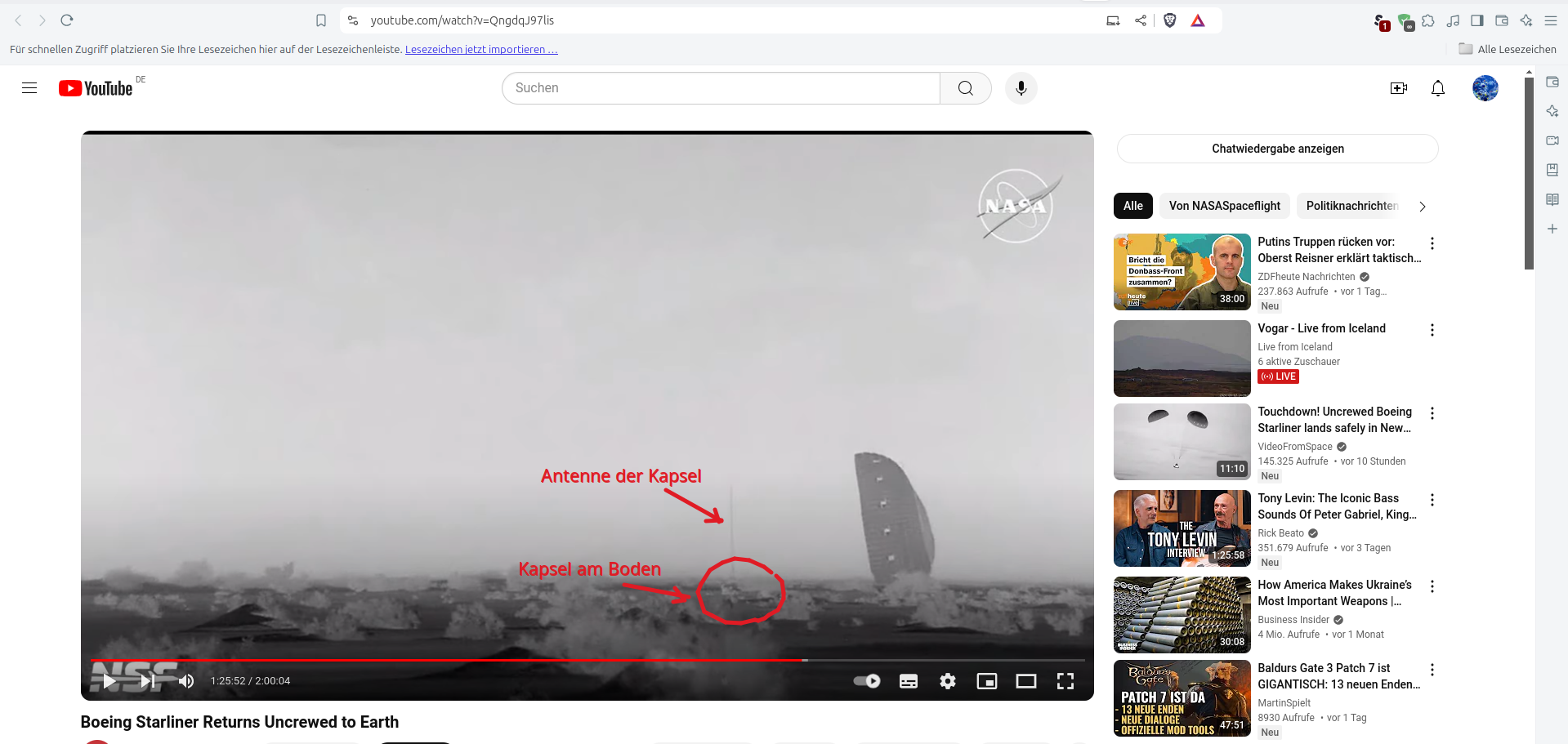The width and height of the screenshot is (1568, 744).
Task: Switch to theater mode
Action: [x=1026, y=681]
